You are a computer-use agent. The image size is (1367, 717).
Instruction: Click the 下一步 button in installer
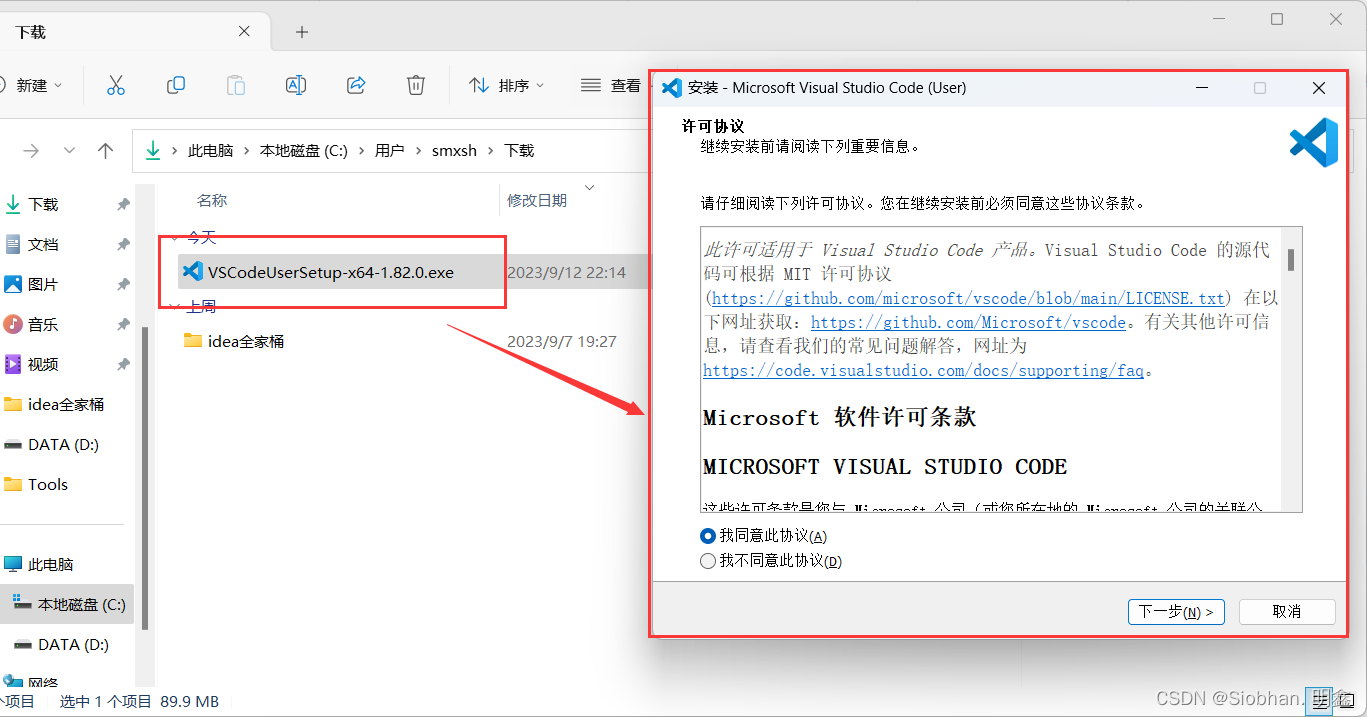click(x=1175, y=612)
